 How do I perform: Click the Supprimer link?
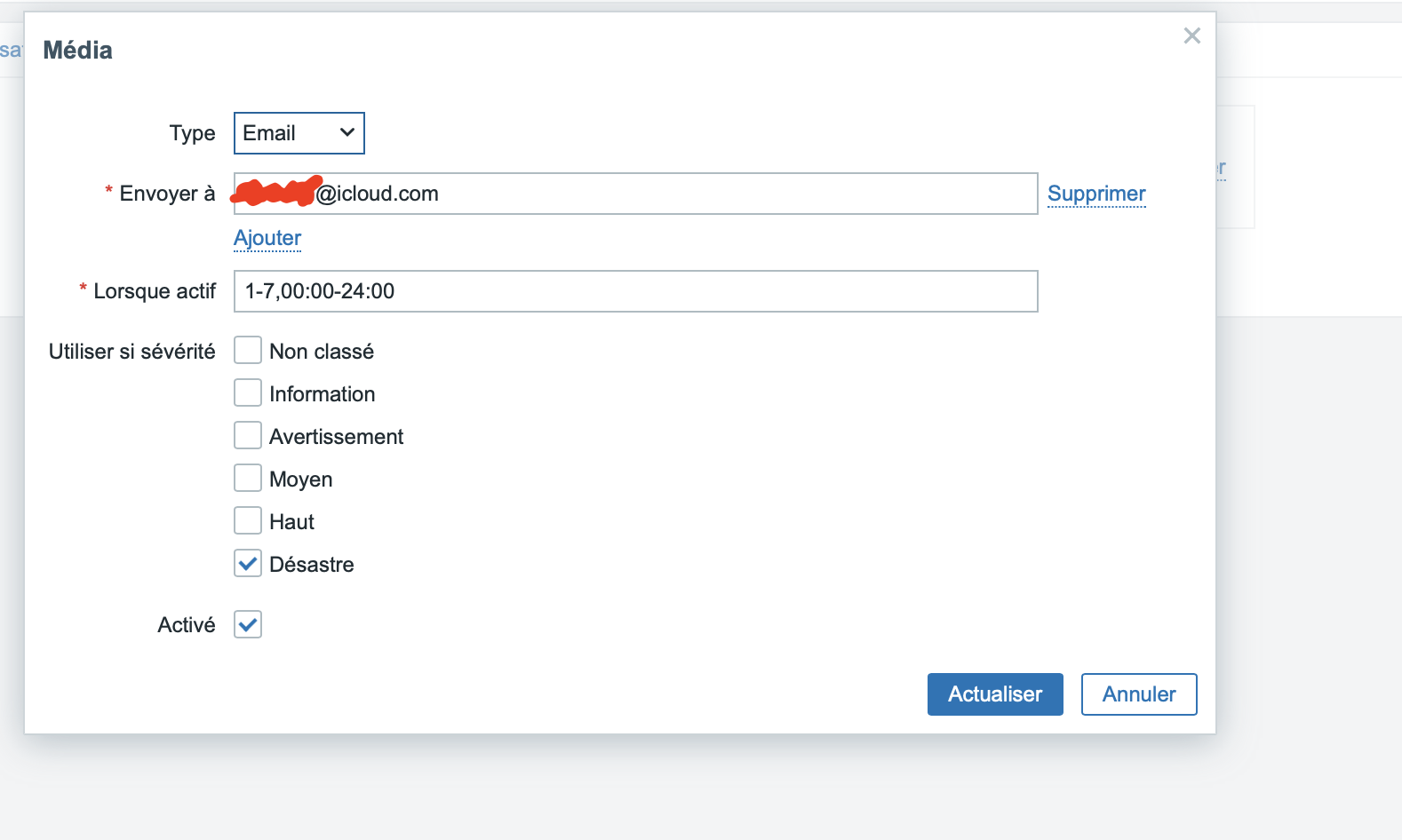tap(1095, 194)
